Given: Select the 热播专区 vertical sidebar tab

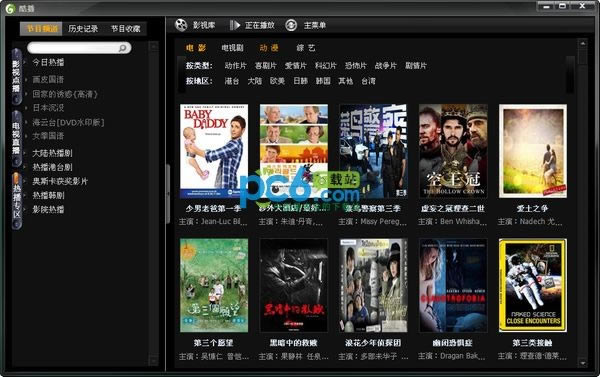Looking at the screenshot, I should click(16, 201).
